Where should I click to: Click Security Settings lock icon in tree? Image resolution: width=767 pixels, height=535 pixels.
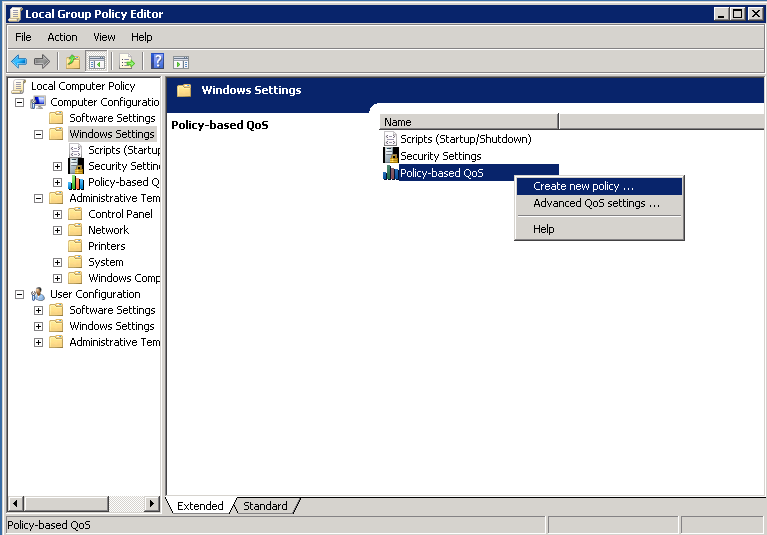(x=76, y=166)
